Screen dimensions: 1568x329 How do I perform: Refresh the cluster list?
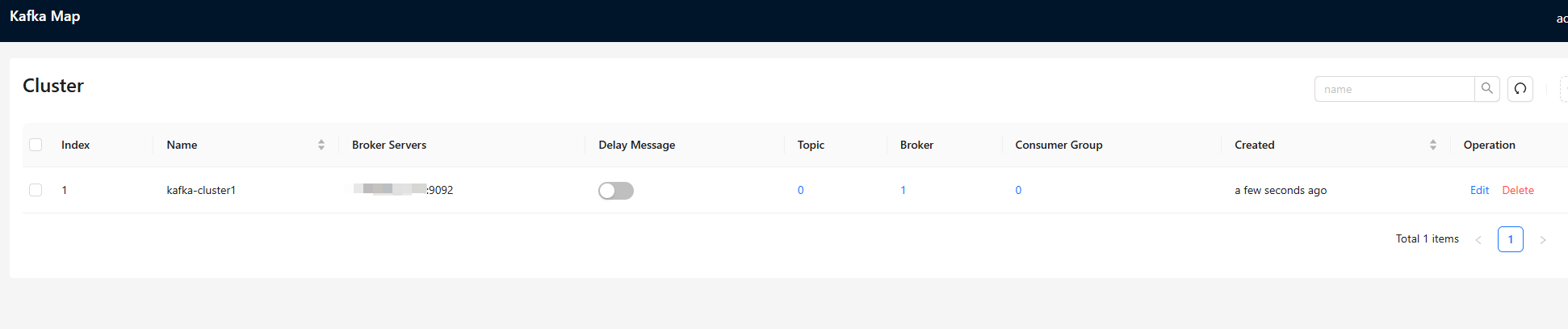coord(1520,89)
